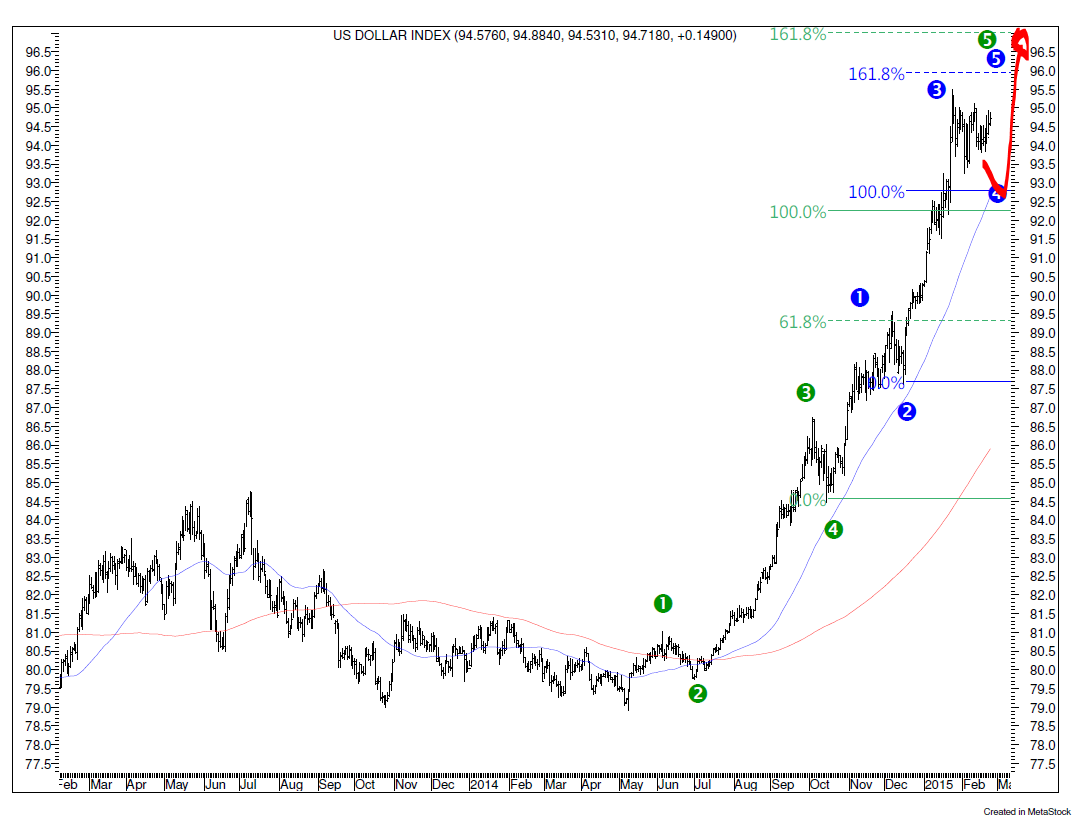Pick the blue wave 2 marker
Viewport: 1076px width, 833px height.
click(907, 411)
